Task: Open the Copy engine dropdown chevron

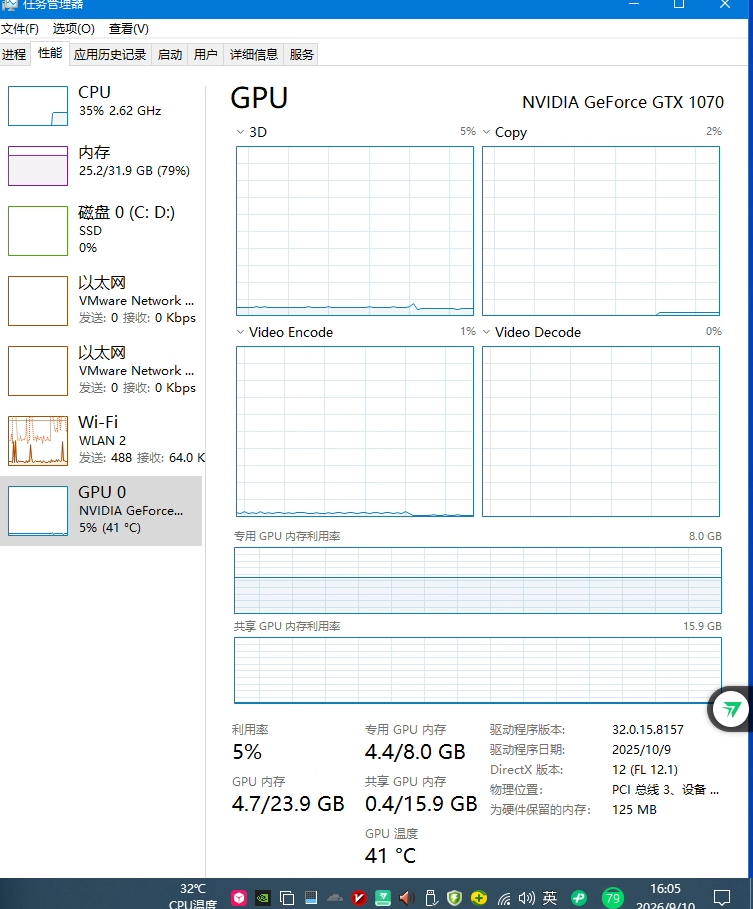Action: pyautogui.click(x=486, y=132)
